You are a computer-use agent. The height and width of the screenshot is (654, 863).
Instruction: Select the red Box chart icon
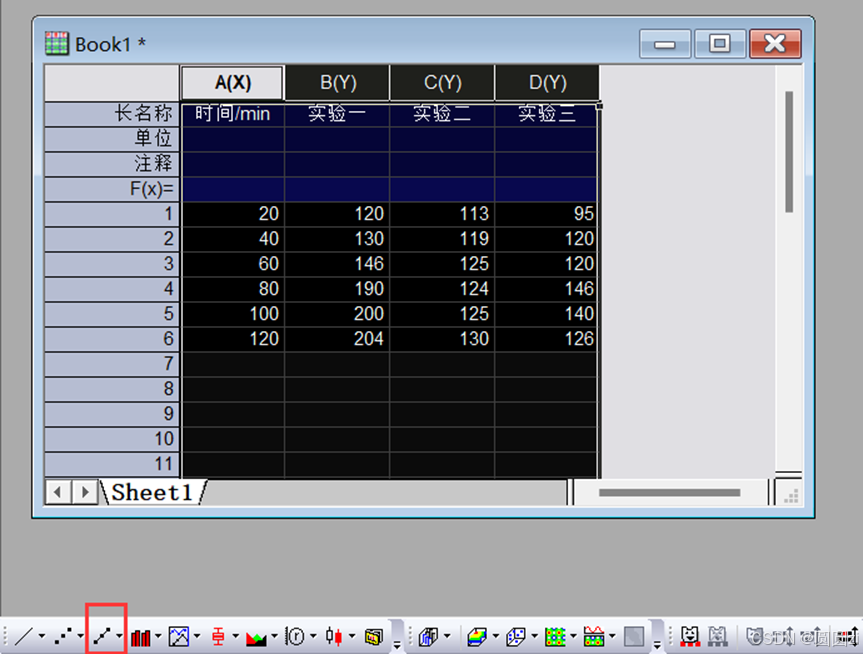pos(218,637)
